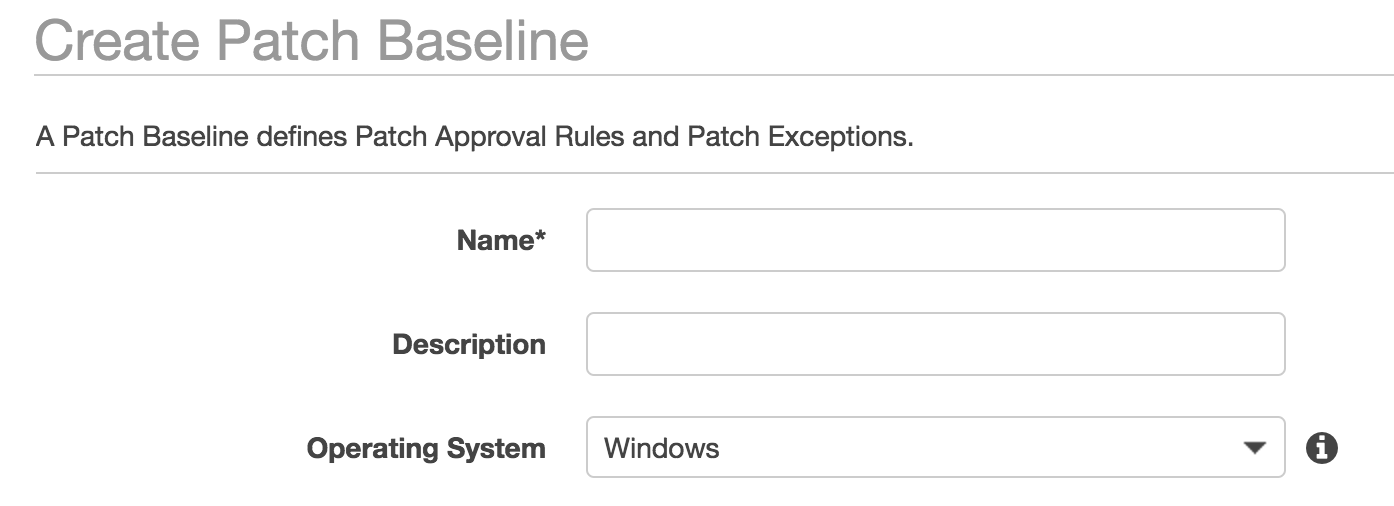Focus the Description text box
Image resolution: width=1394 pixels, height=506 pixels.
point(935,344)
